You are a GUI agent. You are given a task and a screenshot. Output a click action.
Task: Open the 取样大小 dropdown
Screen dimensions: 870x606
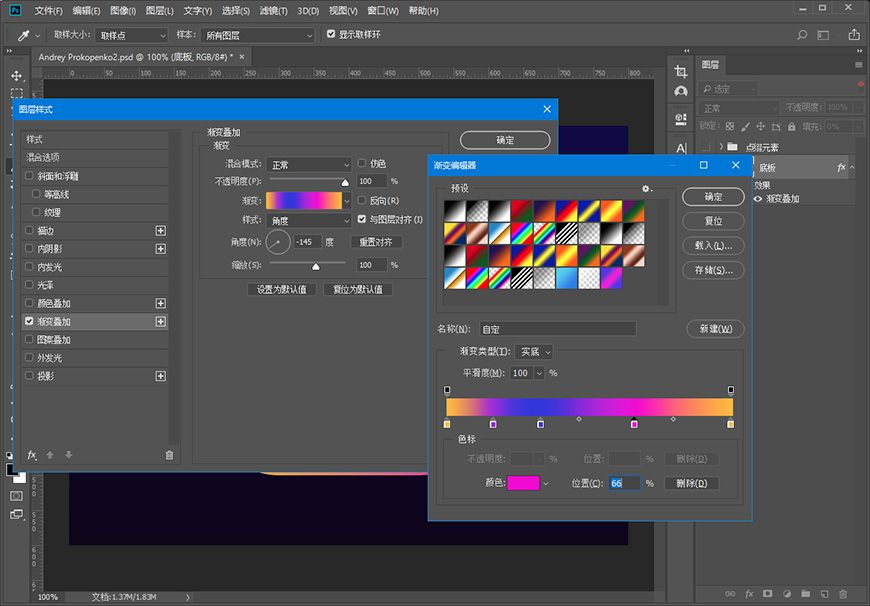point(131,36)
